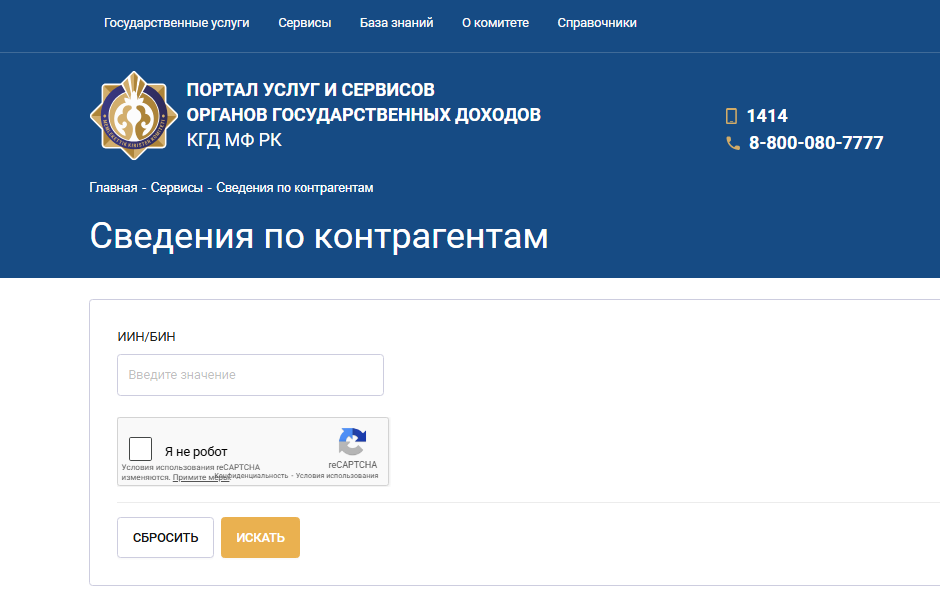Viewport: 940px width, 595px height.
Task: Open the "Примите меры" link
Action: pos(200,476)
